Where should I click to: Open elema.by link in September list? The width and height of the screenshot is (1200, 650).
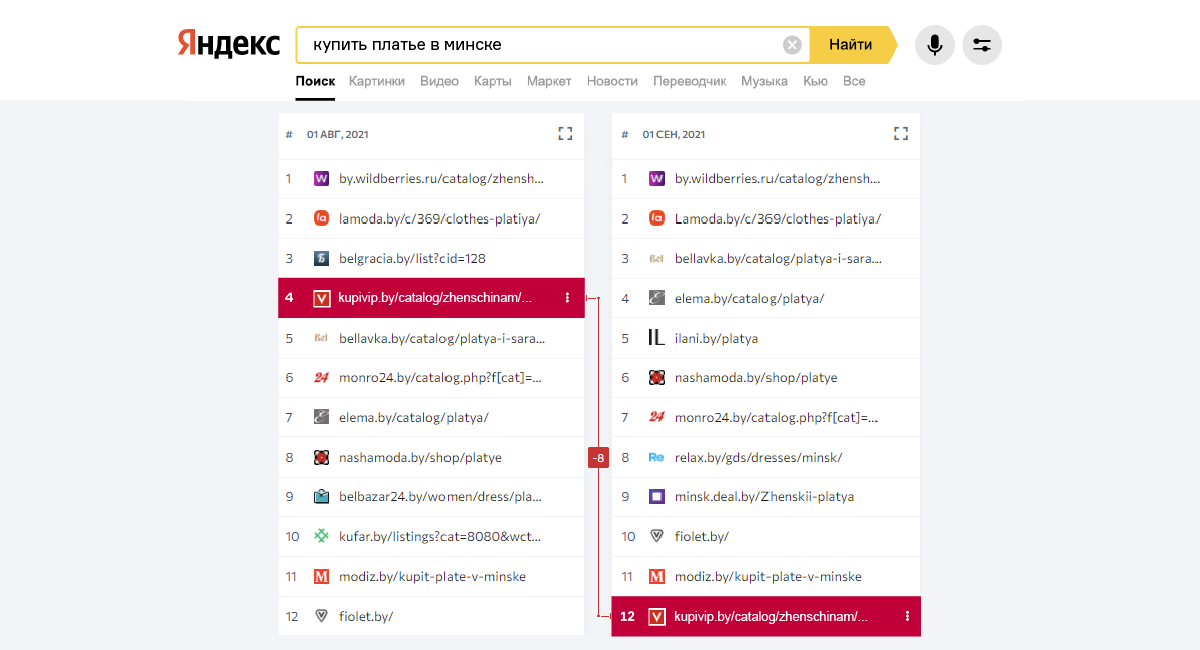coord(750,298)
